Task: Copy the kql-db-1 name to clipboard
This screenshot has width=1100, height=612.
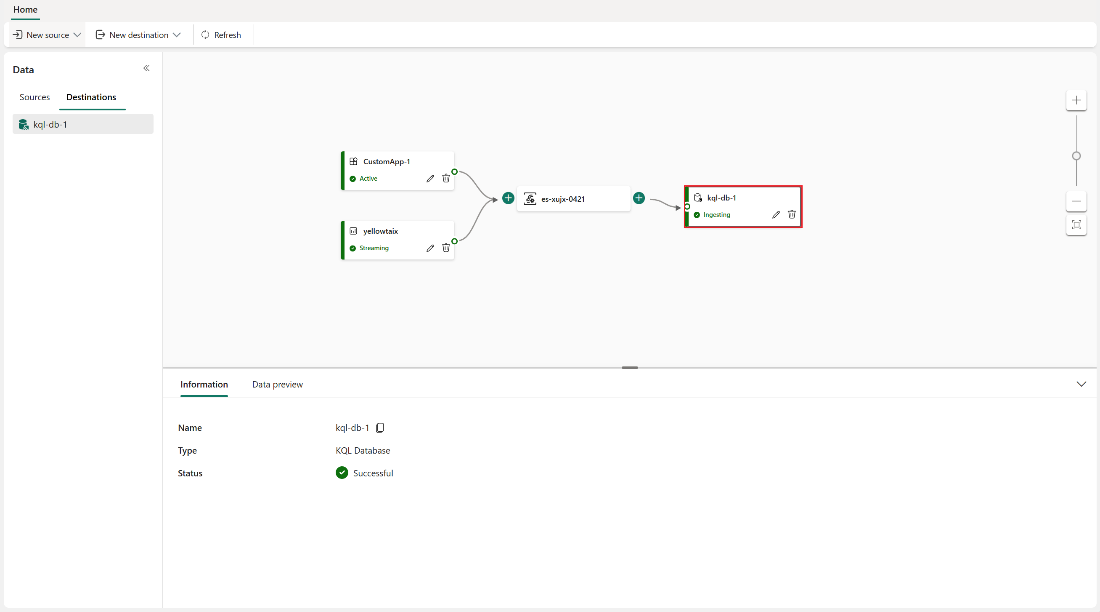Action: coord(380,428)
